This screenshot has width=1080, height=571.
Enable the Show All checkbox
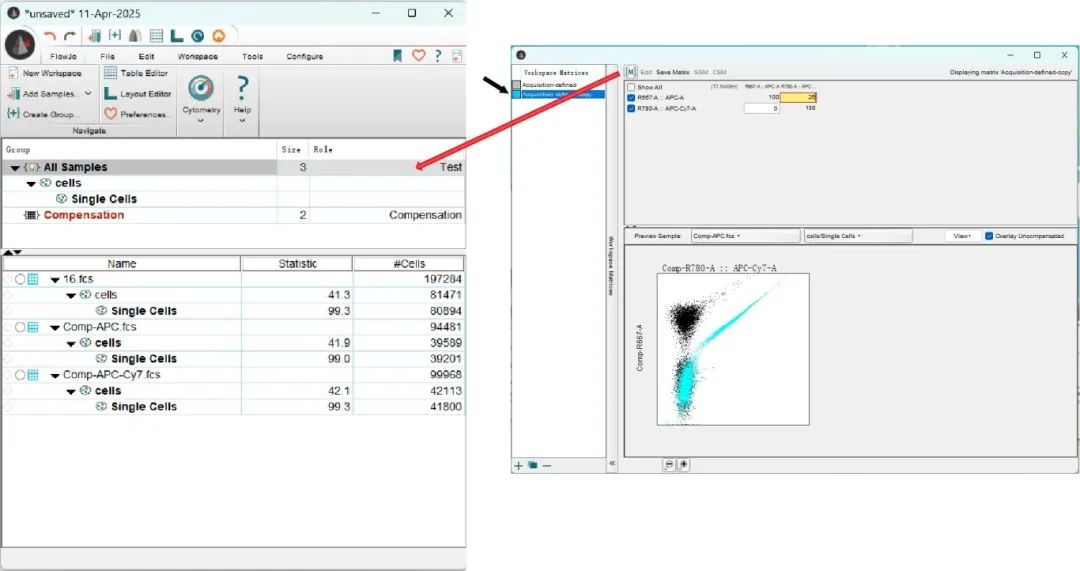631,87
